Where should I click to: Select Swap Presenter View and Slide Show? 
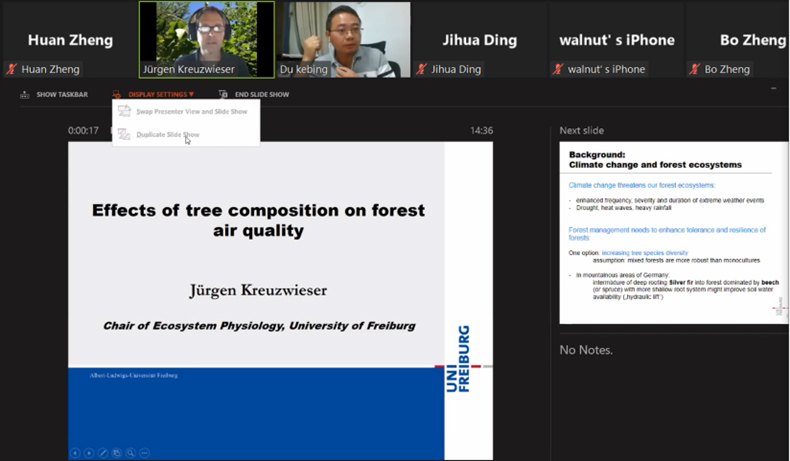(x=191, y=112)
